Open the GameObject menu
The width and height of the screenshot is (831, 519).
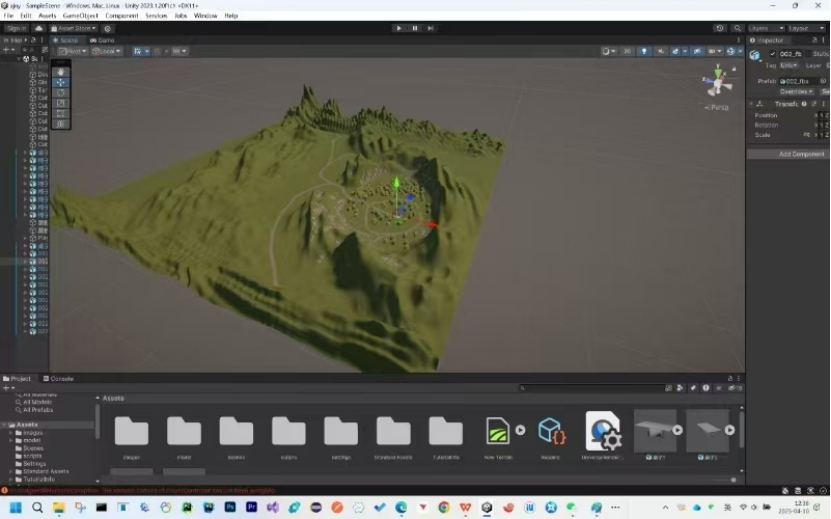coord(80,16)
